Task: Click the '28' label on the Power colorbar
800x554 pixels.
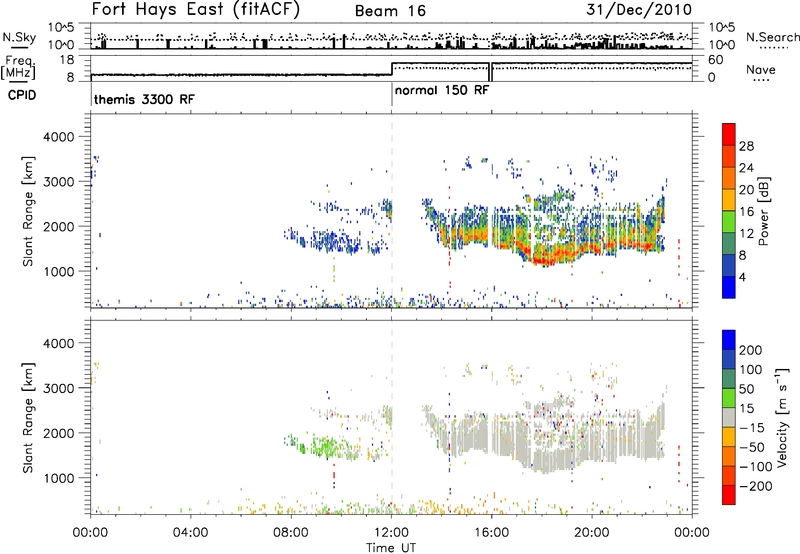Action: (746, 146)
